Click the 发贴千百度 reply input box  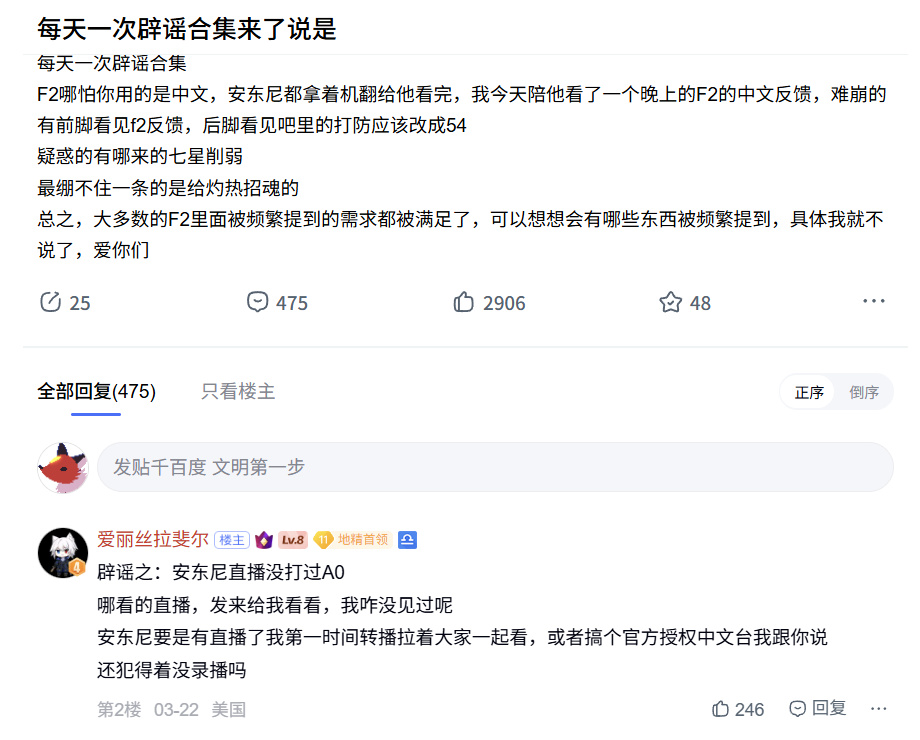(494, 467)
